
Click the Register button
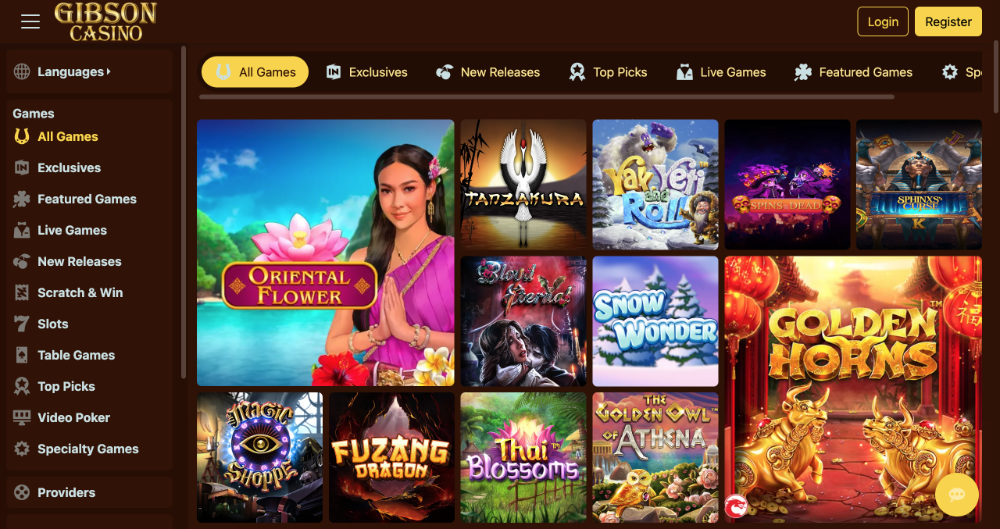click(948, 22)
